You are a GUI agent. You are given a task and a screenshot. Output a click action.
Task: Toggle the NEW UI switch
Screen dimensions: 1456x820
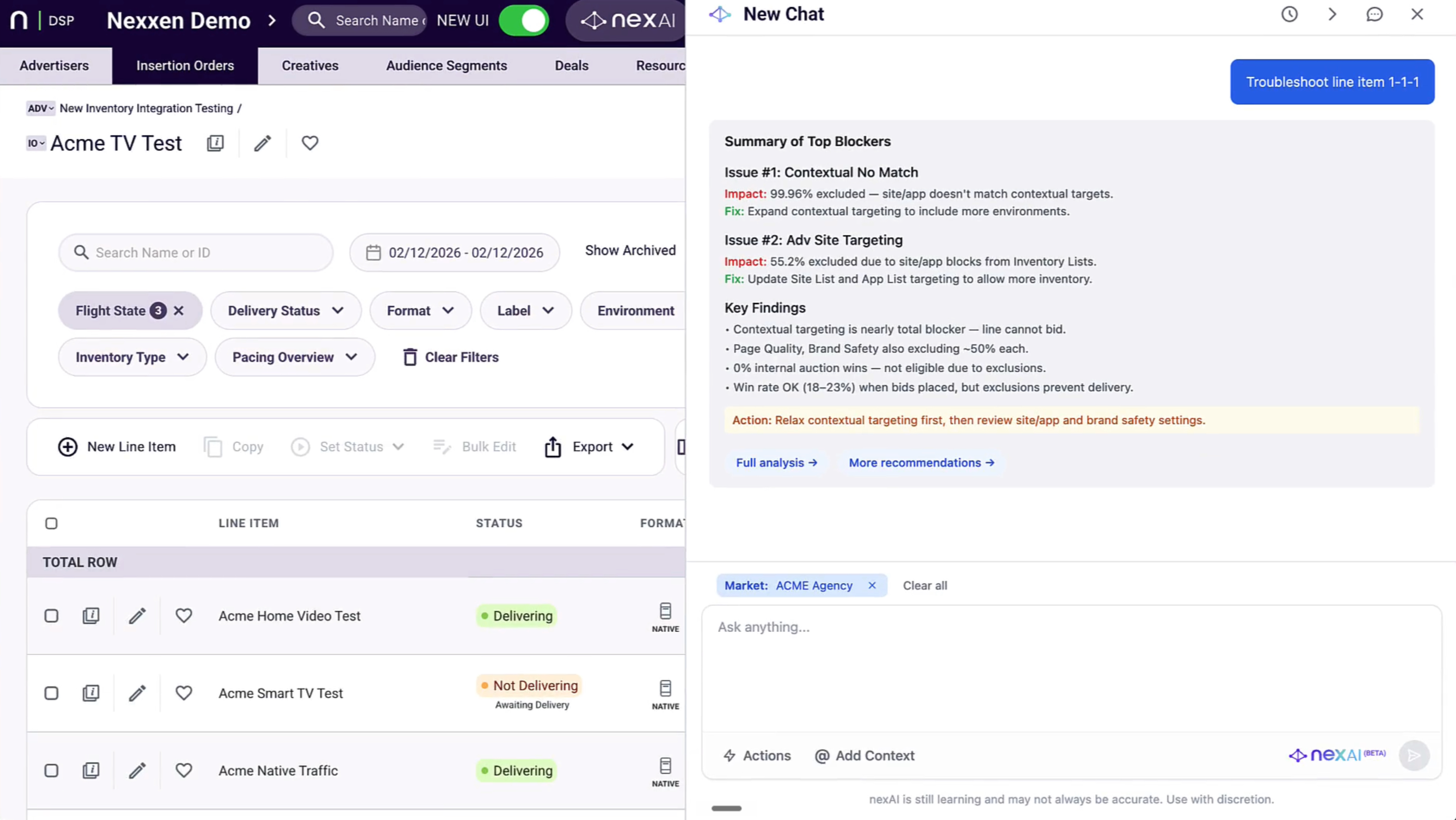tap(523, 20)
